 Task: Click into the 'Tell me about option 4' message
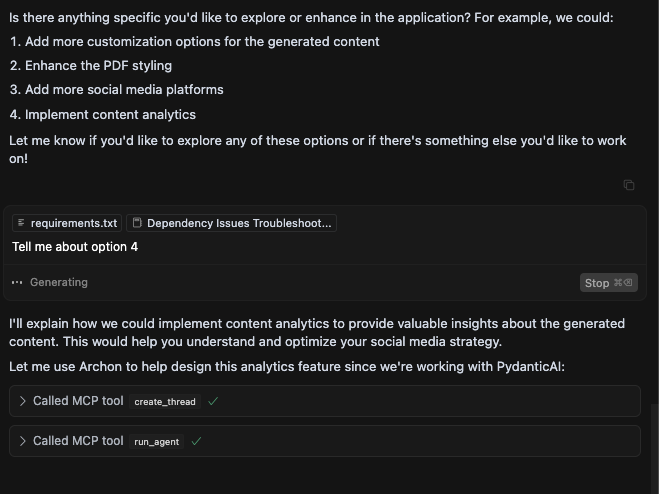pos(75,247)
